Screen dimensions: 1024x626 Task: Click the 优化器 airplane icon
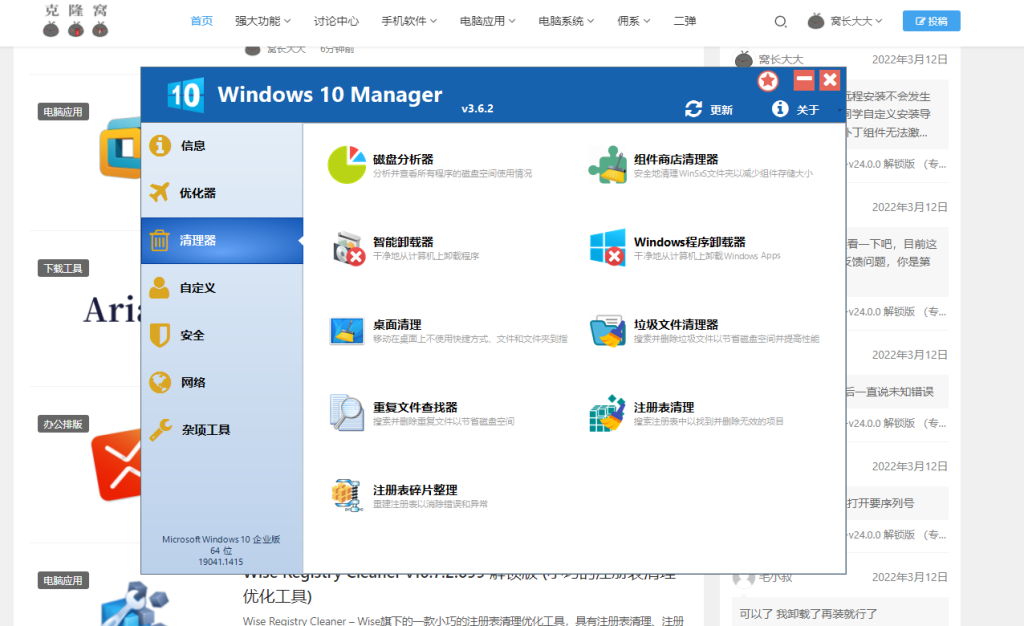pos(159,193)
